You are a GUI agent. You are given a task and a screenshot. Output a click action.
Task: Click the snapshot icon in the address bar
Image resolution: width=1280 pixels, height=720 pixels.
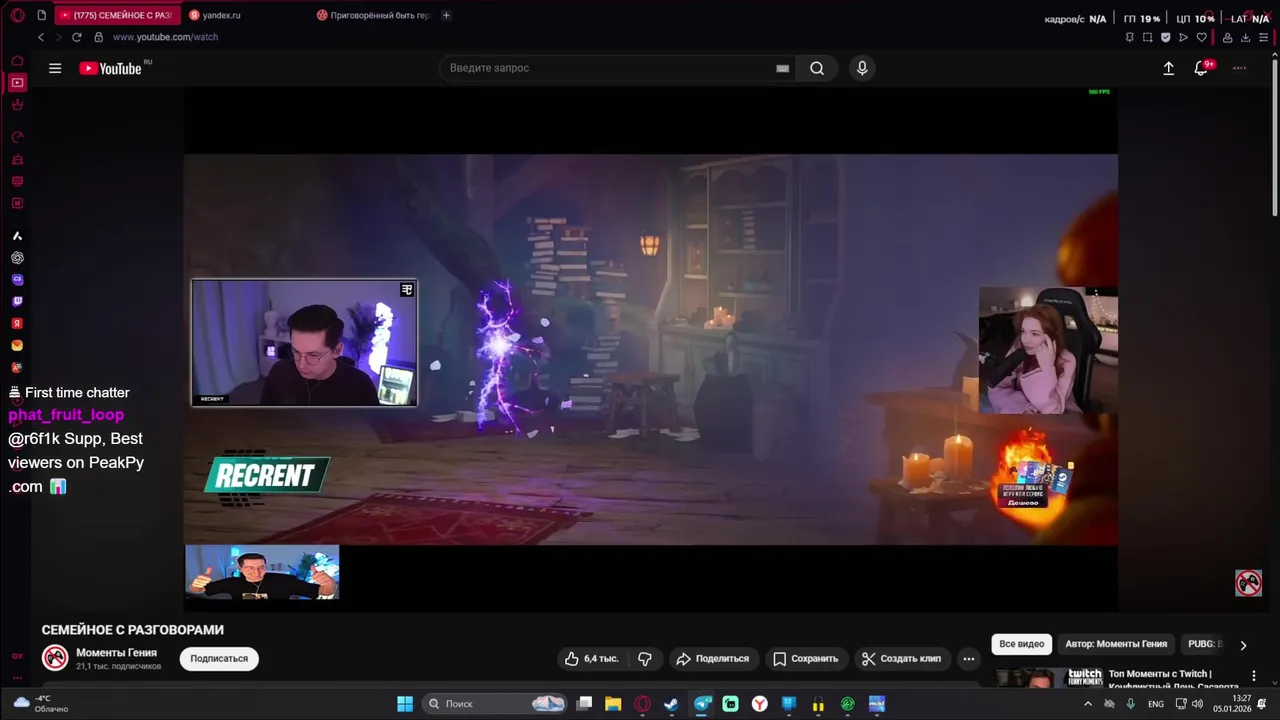click(1147, 37)
